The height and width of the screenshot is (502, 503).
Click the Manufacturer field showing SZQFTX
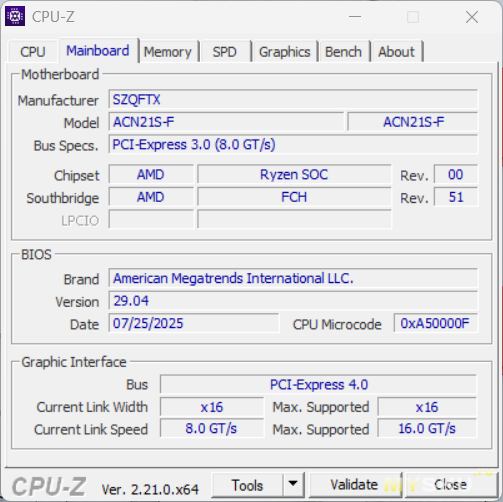293,99
